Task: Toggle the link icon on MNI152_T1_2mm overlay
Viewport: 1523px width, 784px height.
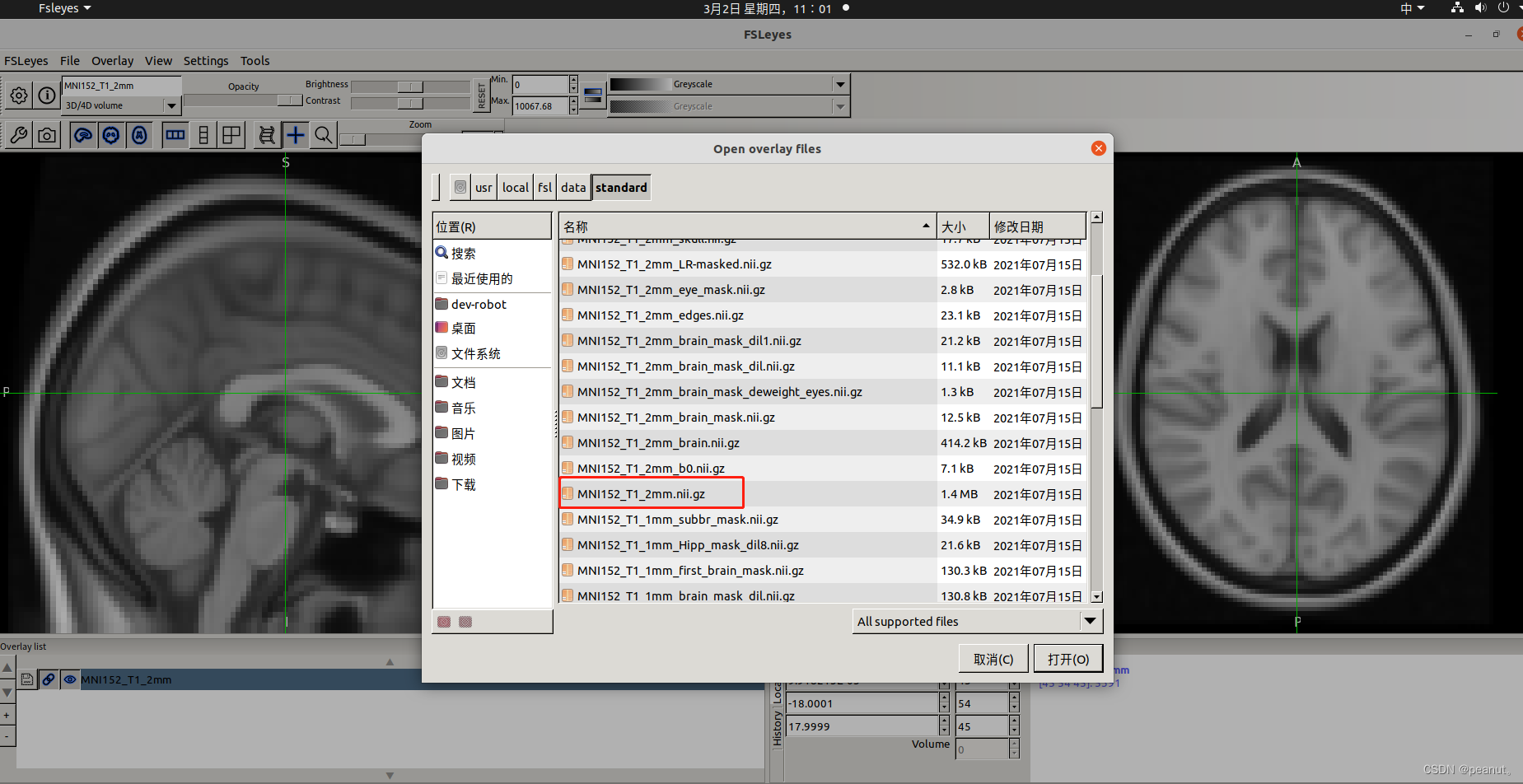Action: pyautogui.click(x=49, y=679)
